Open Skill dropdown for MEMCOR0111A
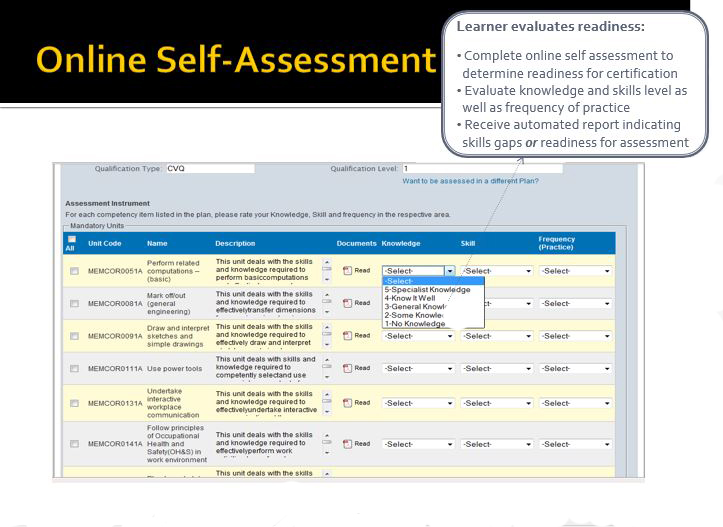Screen dimensions: 723x527 pyautogui.click(x=497, y=368)
